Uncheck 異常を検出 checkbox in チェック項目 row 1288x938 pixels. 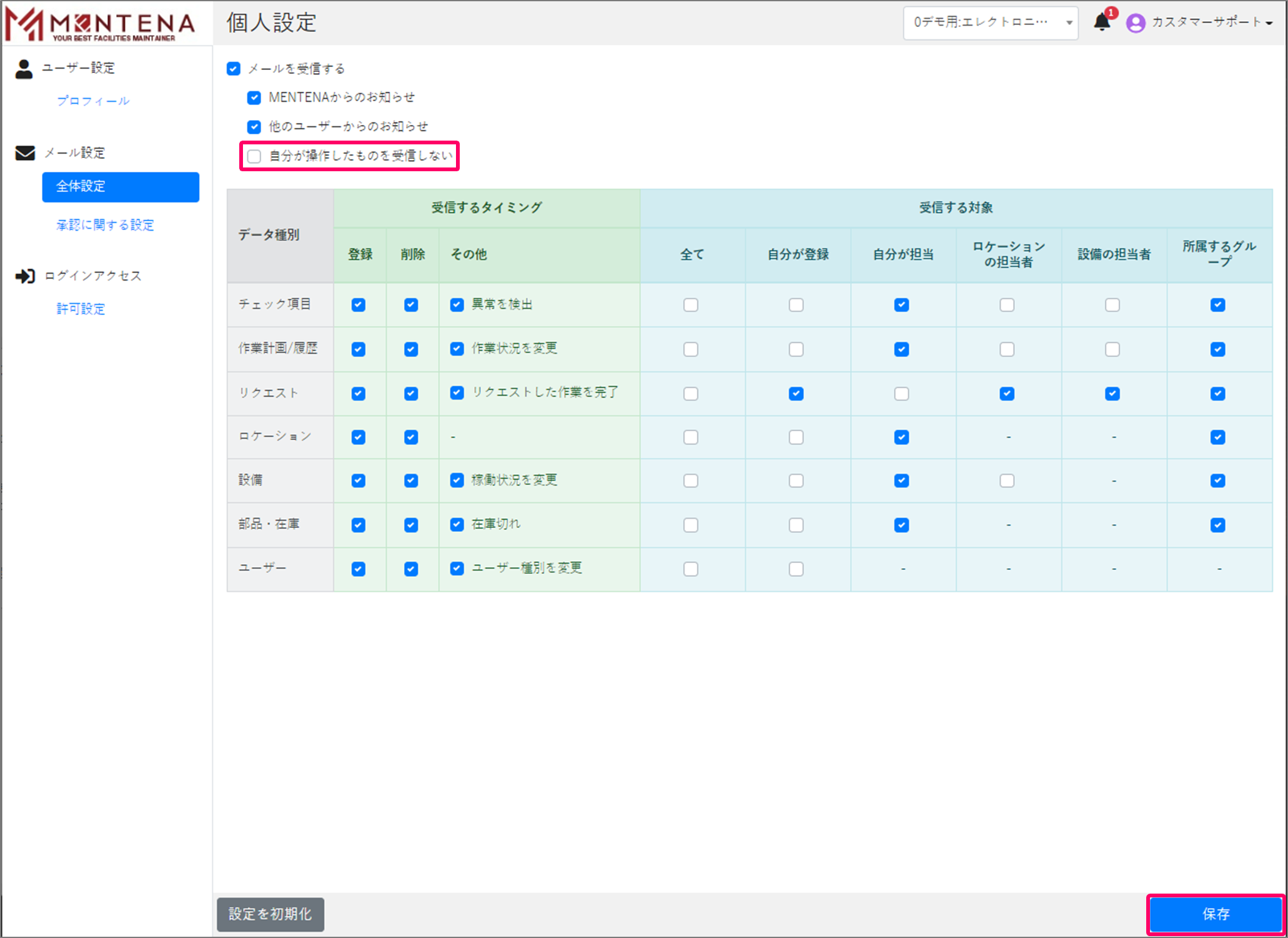pyautogui.click(x=457, y=305)
